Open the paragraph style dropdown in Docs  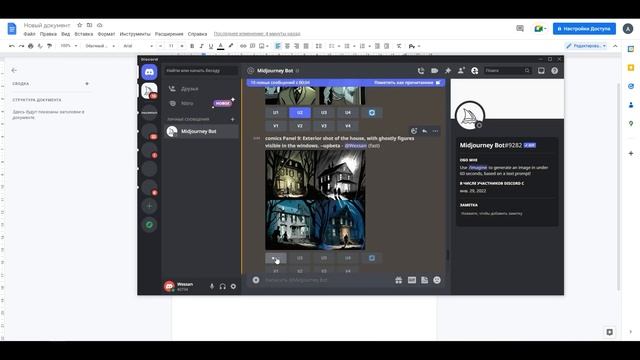100,46
